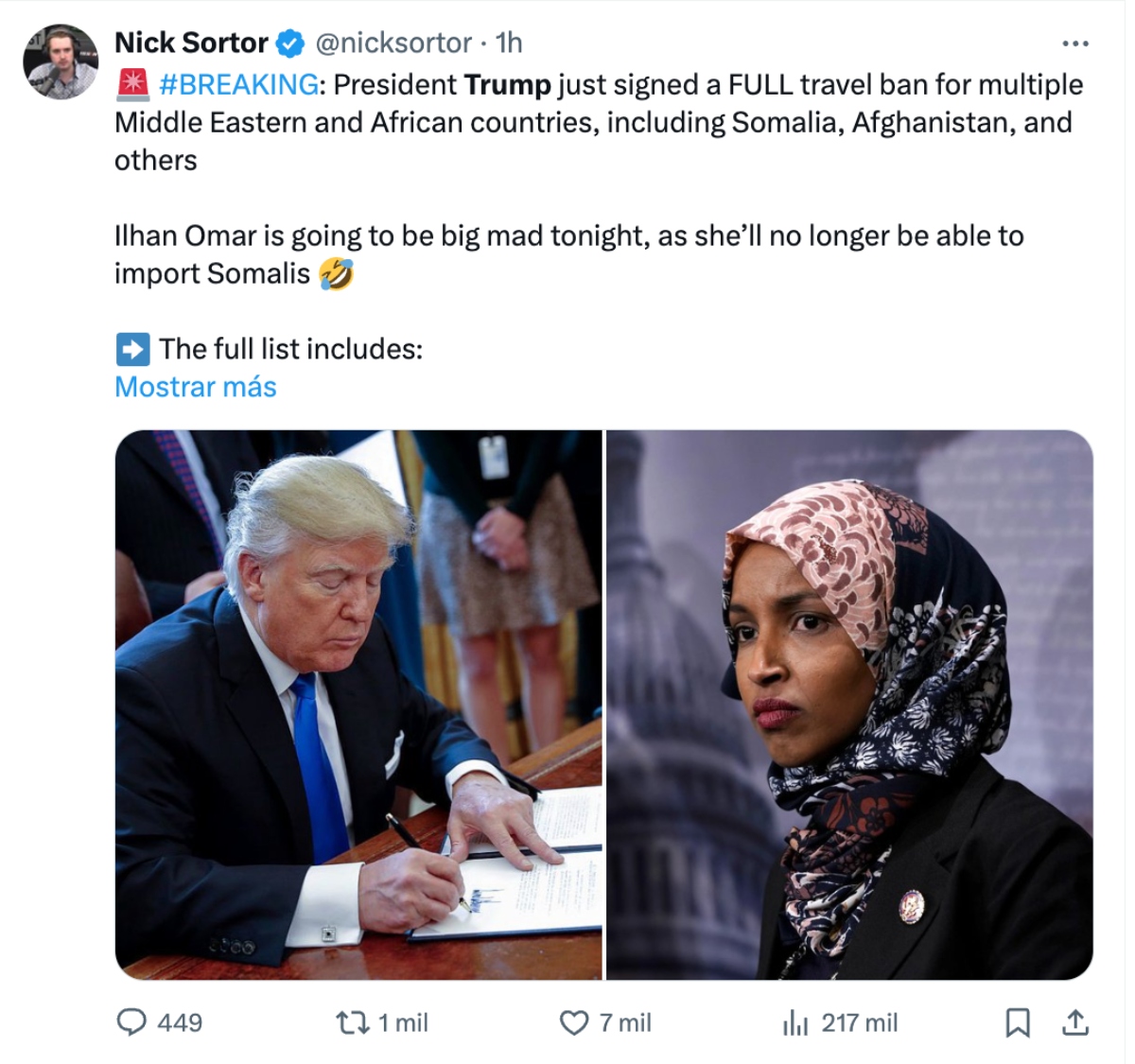This screenshot has width=1135, height=1064.
Task: Open right photo of woman in headscarf
Action: (849, 705)
